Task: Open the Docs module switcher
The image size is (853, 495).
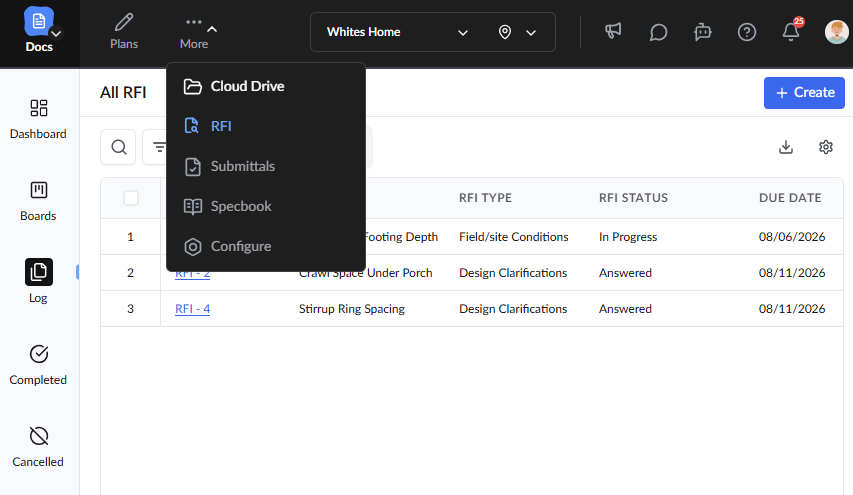Action: [x=39, y=30]
